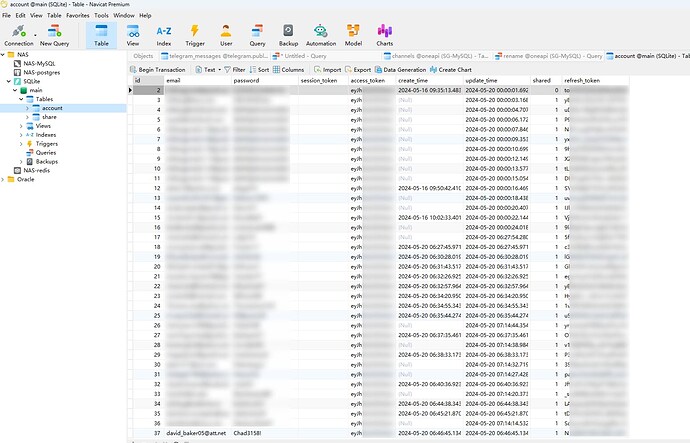690x443 pixels.
Task: Click the User toolbar icon
Action: 226,35
